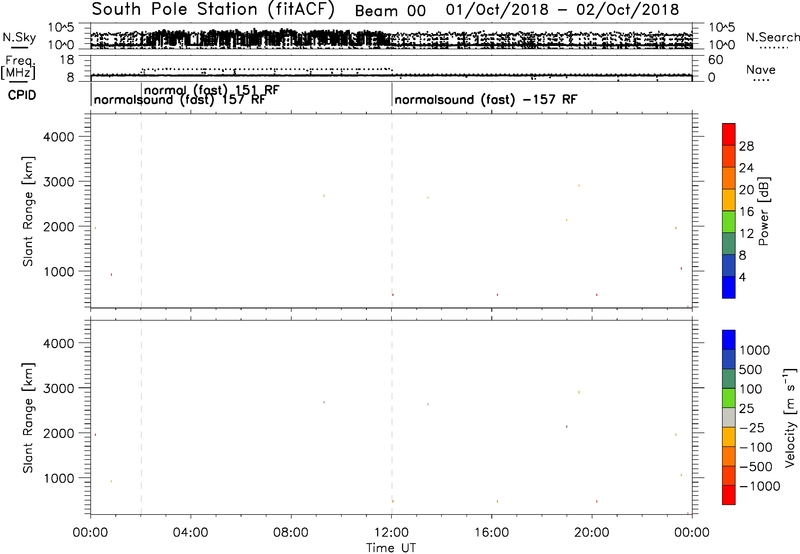Click the 'Power [dB]' color bar label
The width and height of the screenshot is (800, 554).
pyautogui.click(x=764, y=211)
